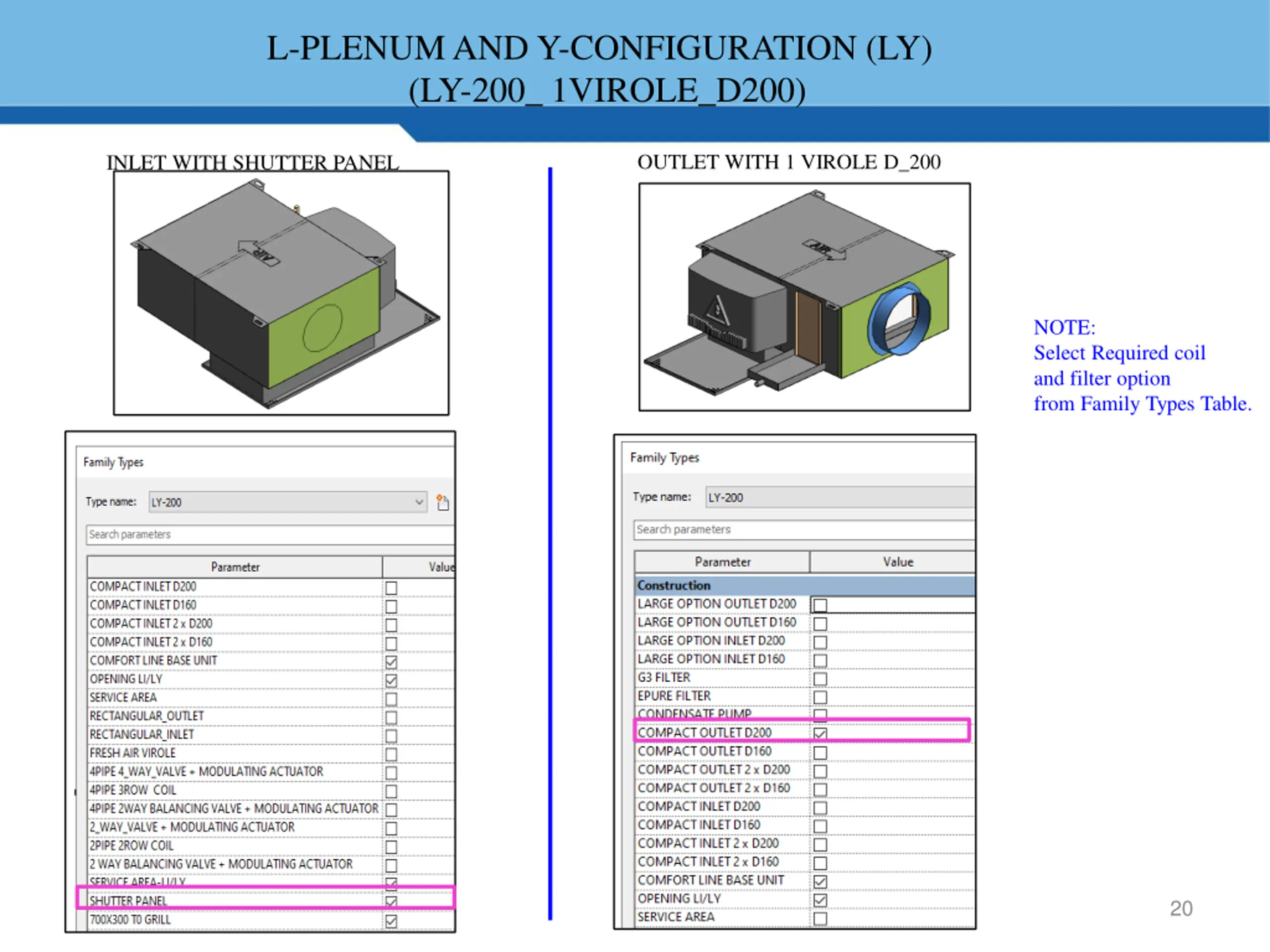1270x952 pixels.
Task: Click left table Parameter column header
Action: 235,567
